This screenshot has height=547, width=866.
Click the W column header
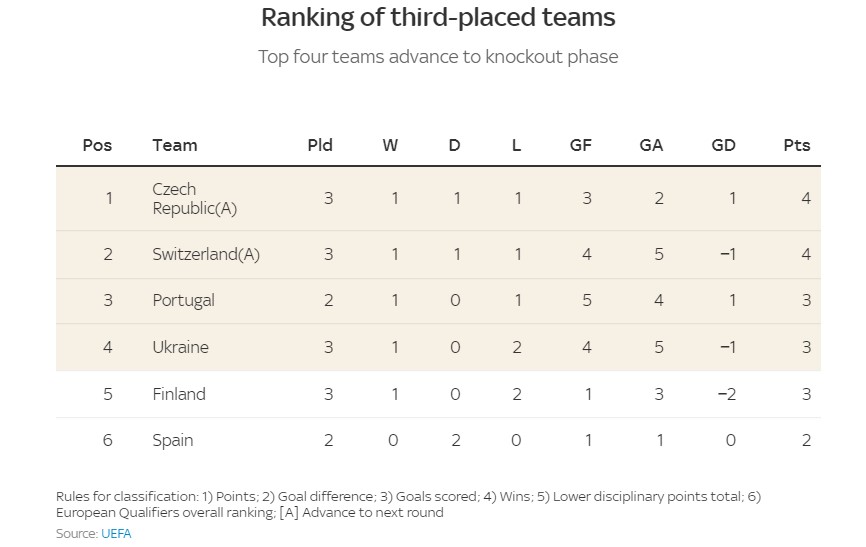coord(390,145)
